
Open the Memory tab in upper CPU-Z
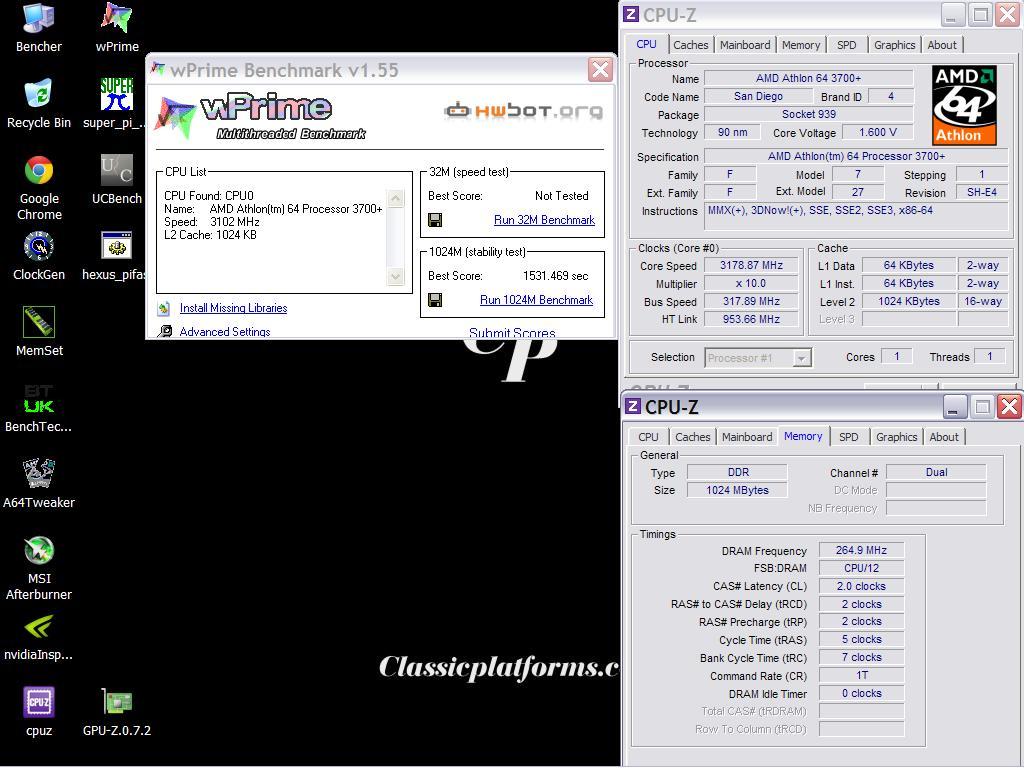[x=801, y=45]
